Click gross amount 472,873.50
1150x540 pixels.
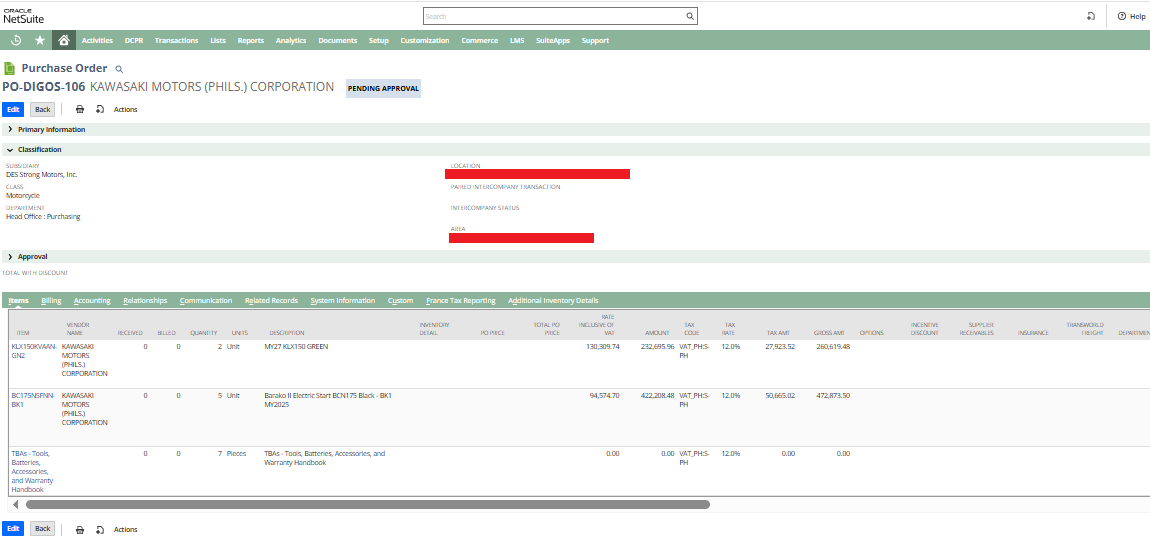coord(832,395)
